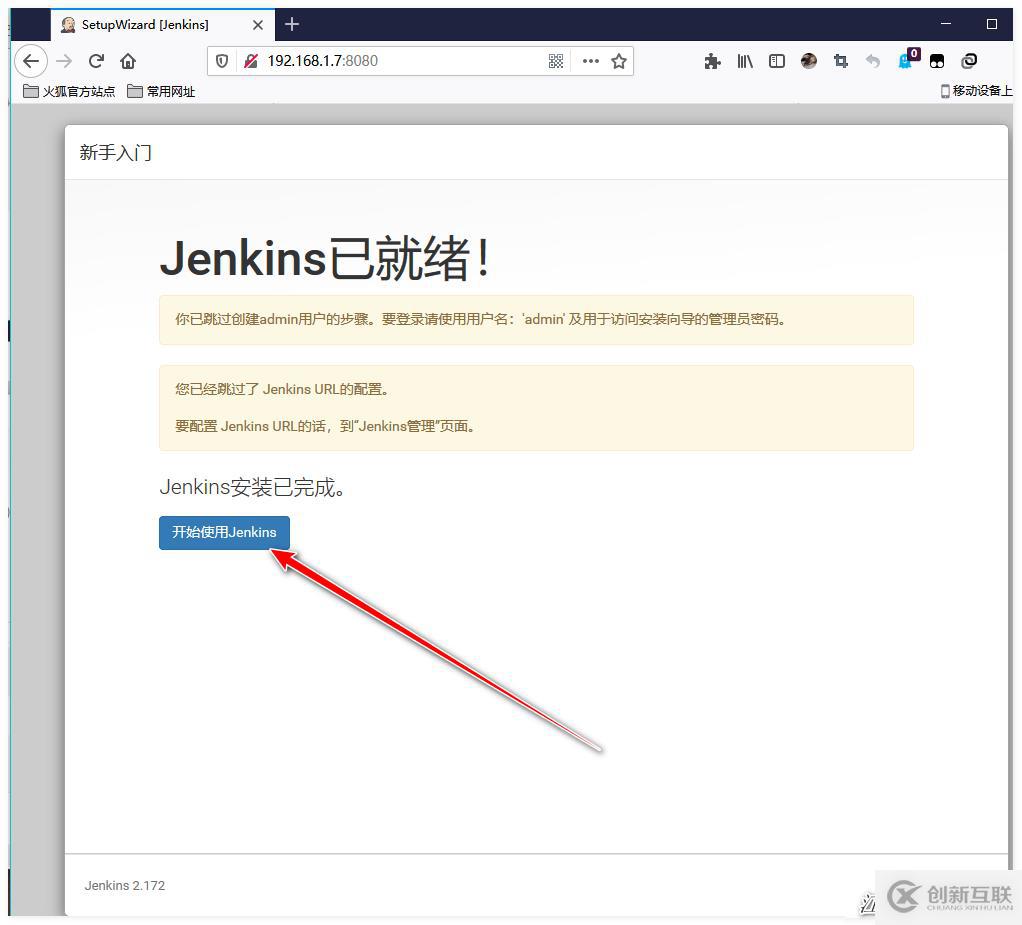The height and width of the screenshot is (925, 1022).
Task: Maximize the browser window
Action: tap(992, 24)
